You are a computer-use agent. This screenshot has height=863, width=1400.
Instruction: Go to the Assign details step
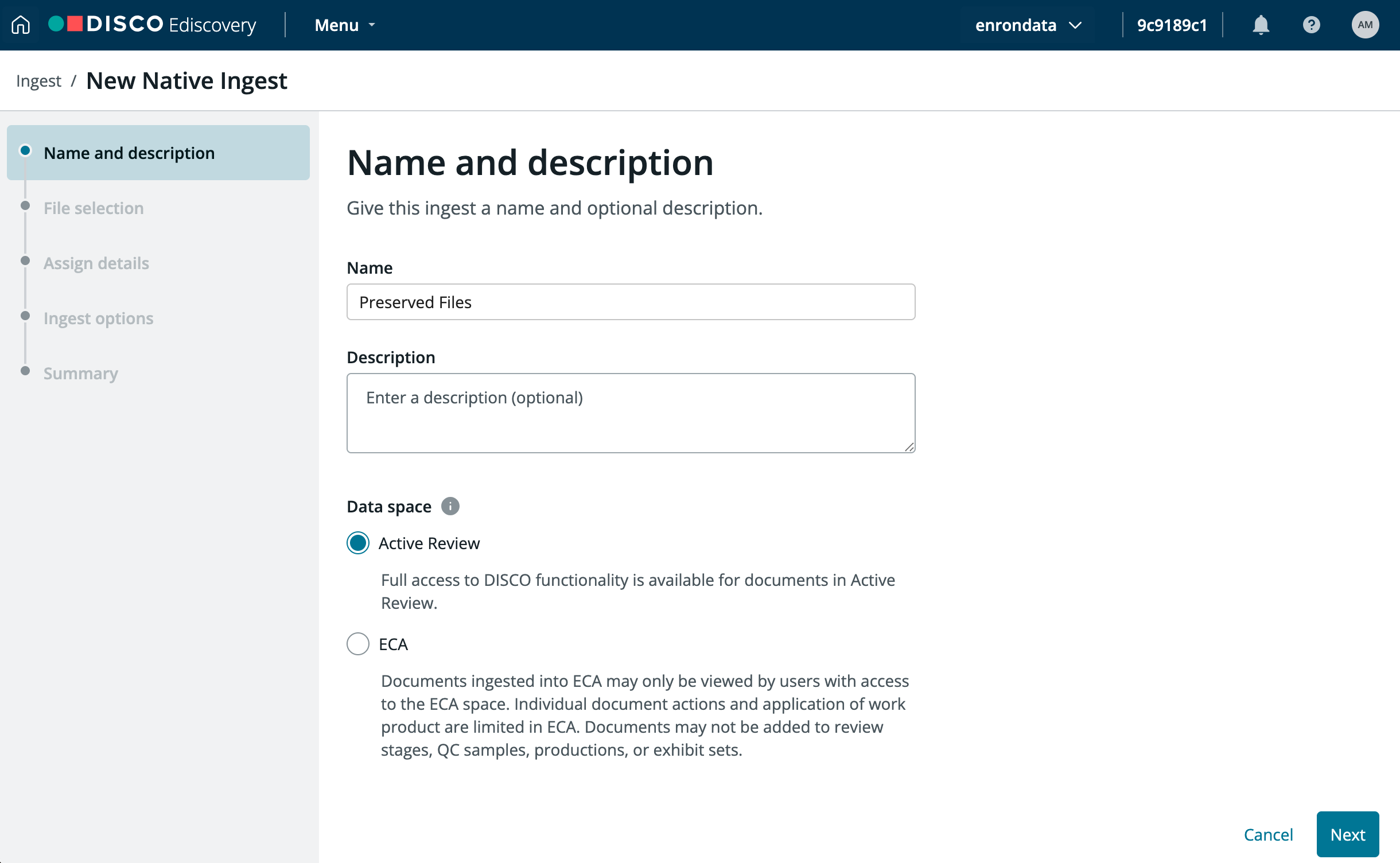tap(96, 263)
